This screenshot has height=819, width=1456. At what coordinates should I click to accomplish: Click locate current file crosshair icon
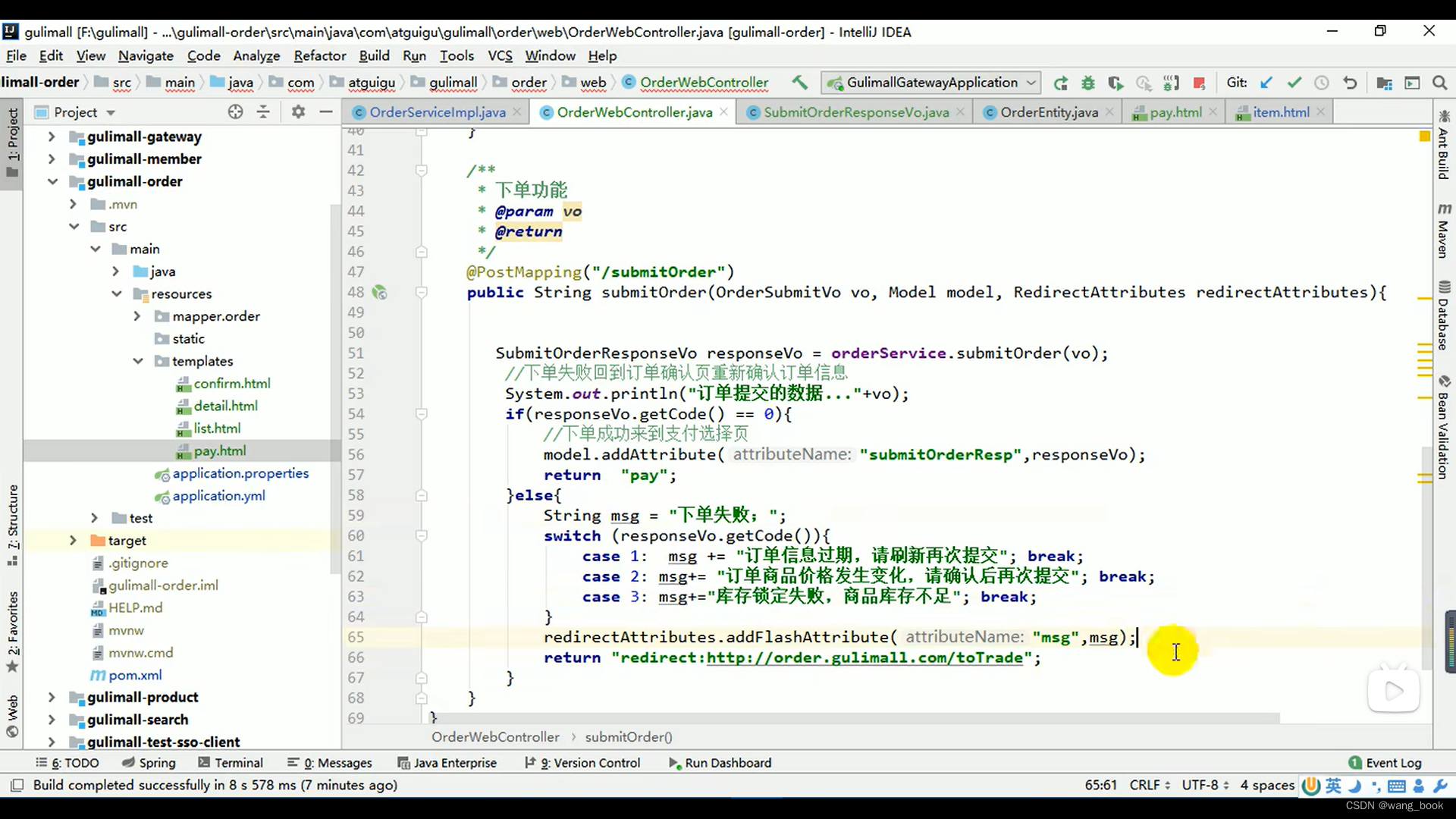tap(236, 112)
